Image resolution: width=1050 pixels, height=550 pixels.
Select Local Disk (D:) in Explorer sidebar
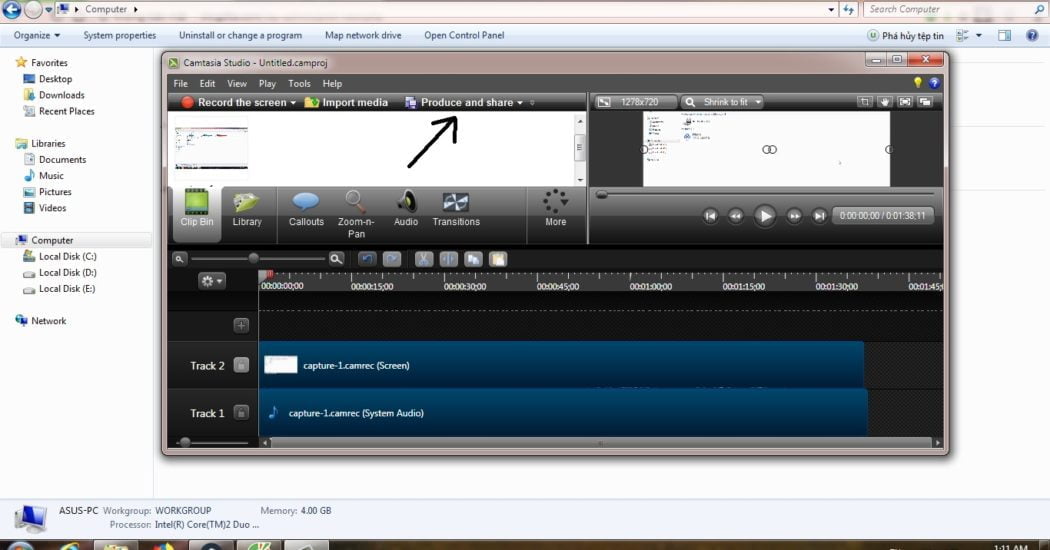click(x=67, y=273)
